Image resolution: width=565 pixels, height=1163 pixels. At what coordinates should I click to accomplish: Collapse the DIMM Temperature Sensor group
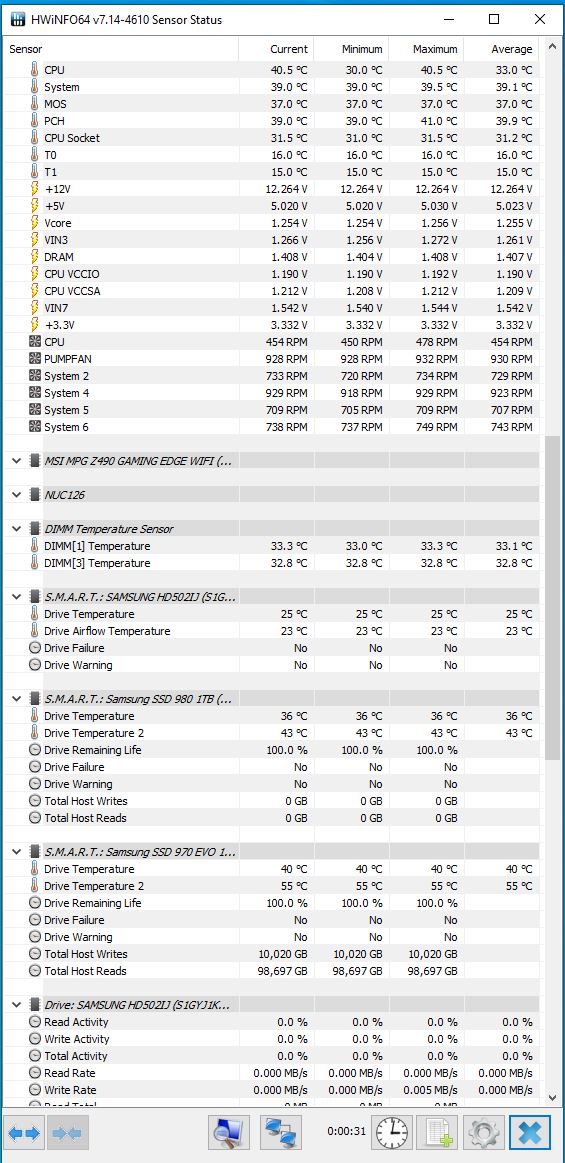(x=16, y=529)
